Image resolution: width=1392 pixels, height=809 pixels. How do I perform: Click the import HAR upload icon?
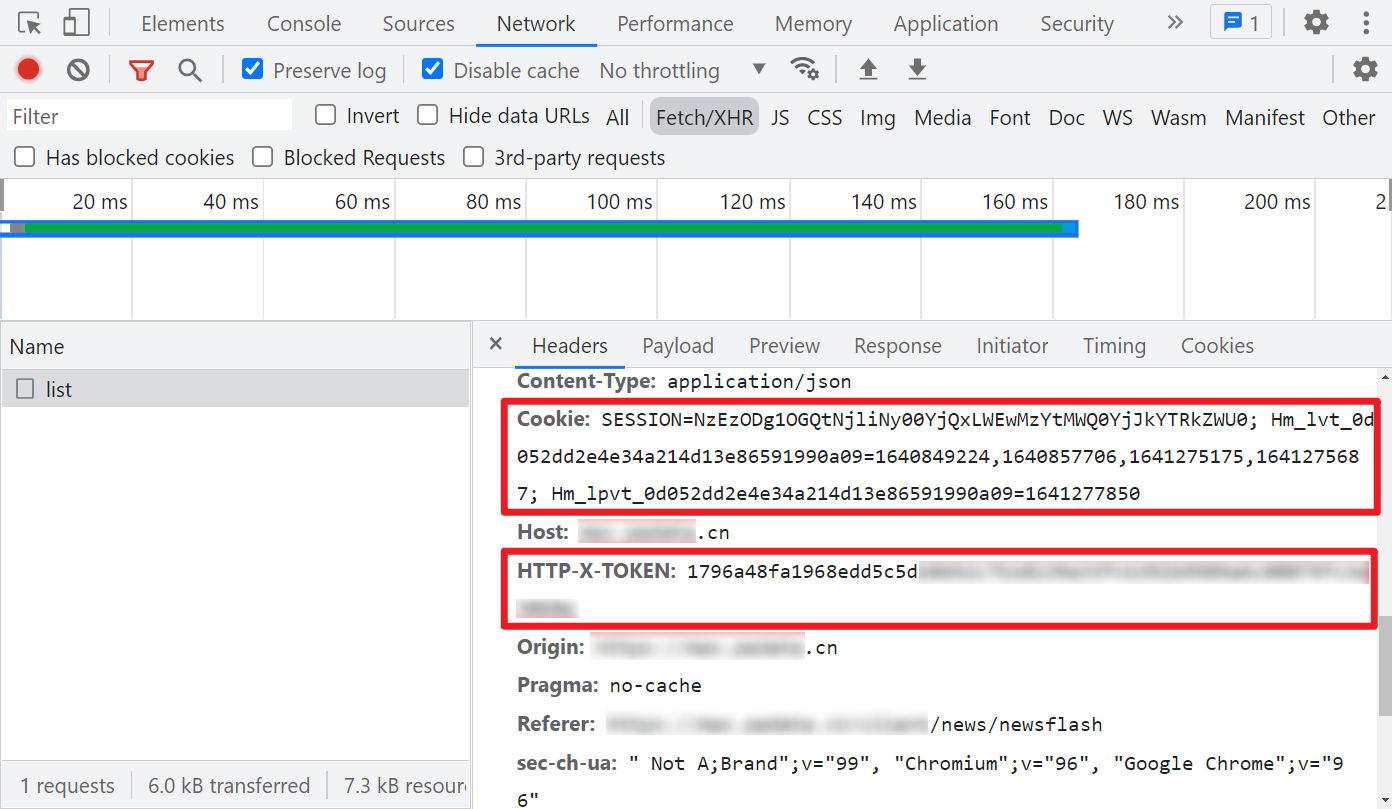868,69
